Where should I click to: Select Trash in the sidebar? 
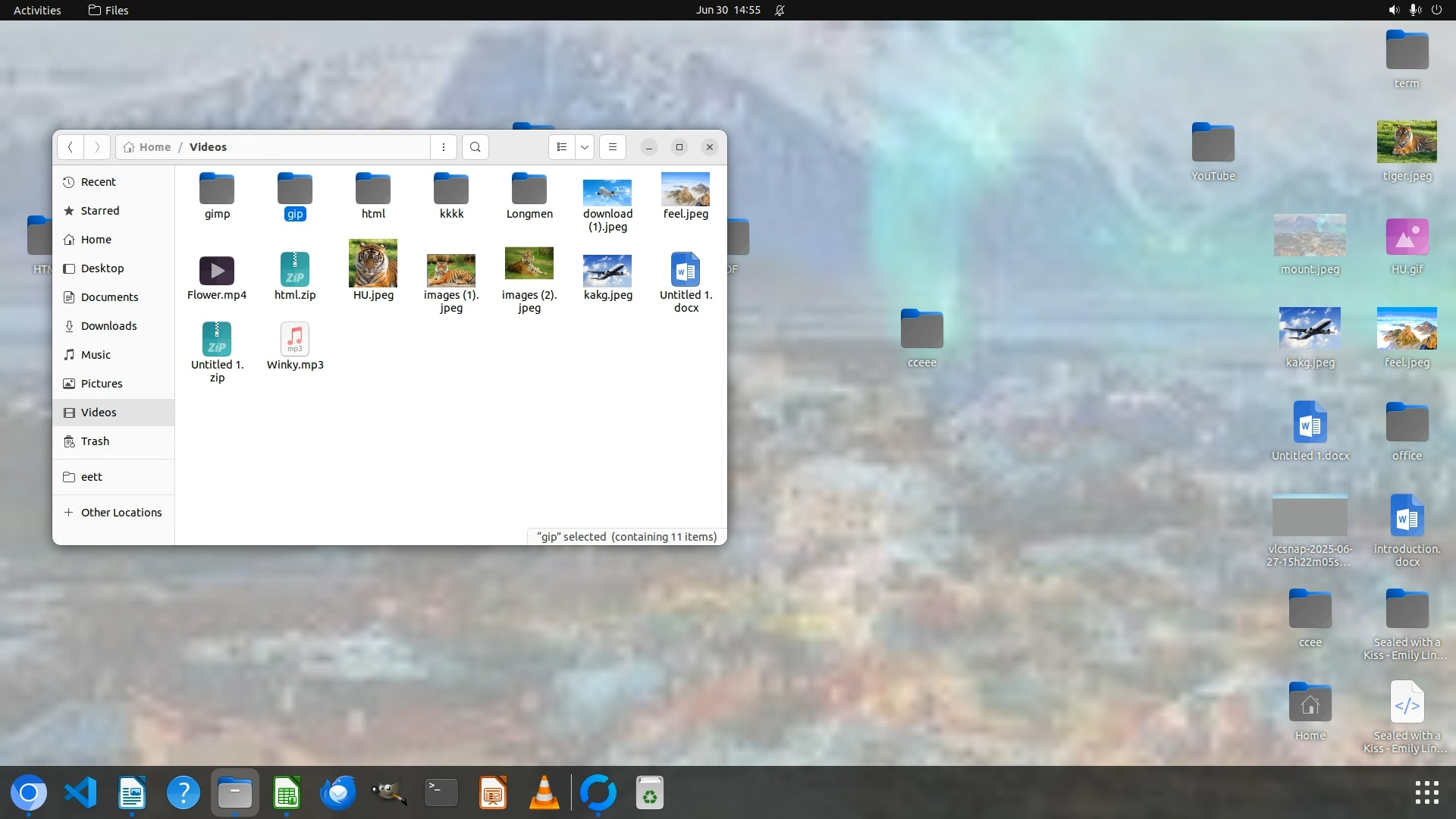(x=95, y=441)
